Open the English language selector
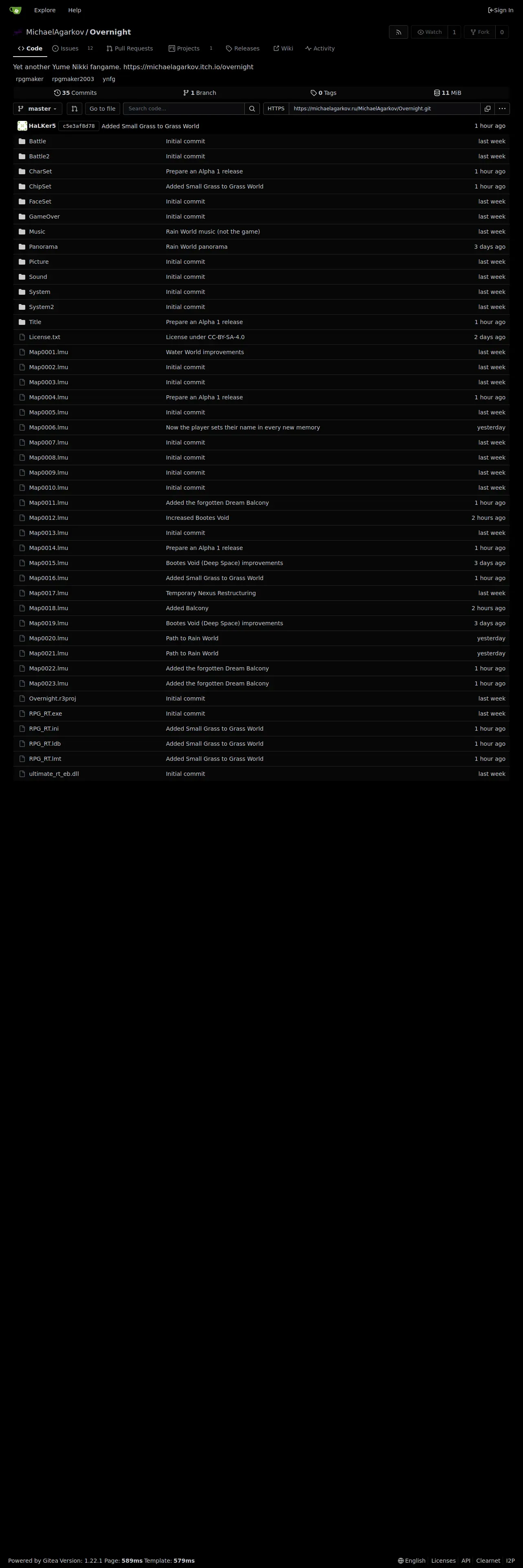Image resolution: width=523 pixels, height=1568 pixels. (411, 1561)
